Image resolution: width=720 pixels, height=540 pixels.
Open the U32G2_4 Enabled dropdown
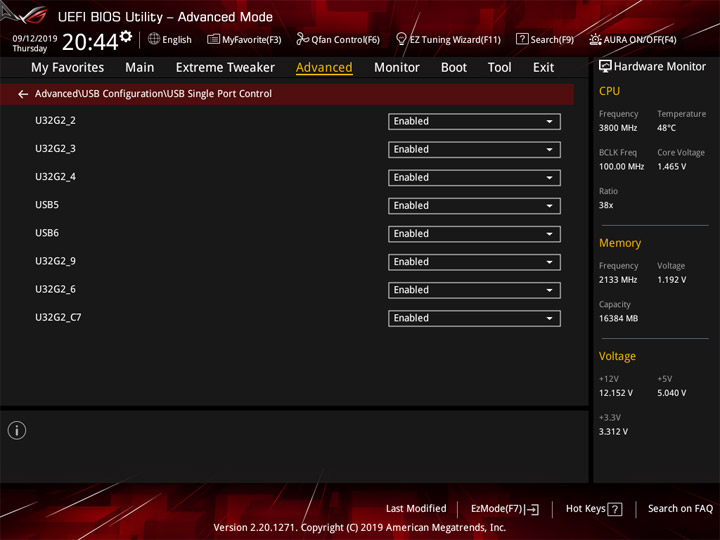(474, 178)
